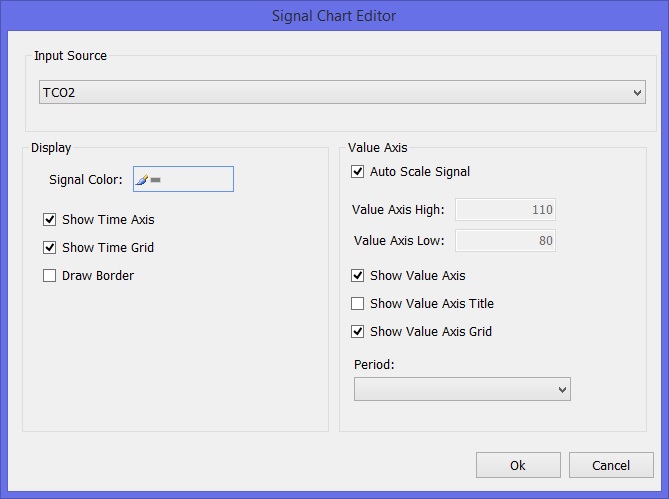Toggle Show Value Axis Grid off
Viewport: 669px width, 499px height.
pyautogui.click(x=358, y=331)
